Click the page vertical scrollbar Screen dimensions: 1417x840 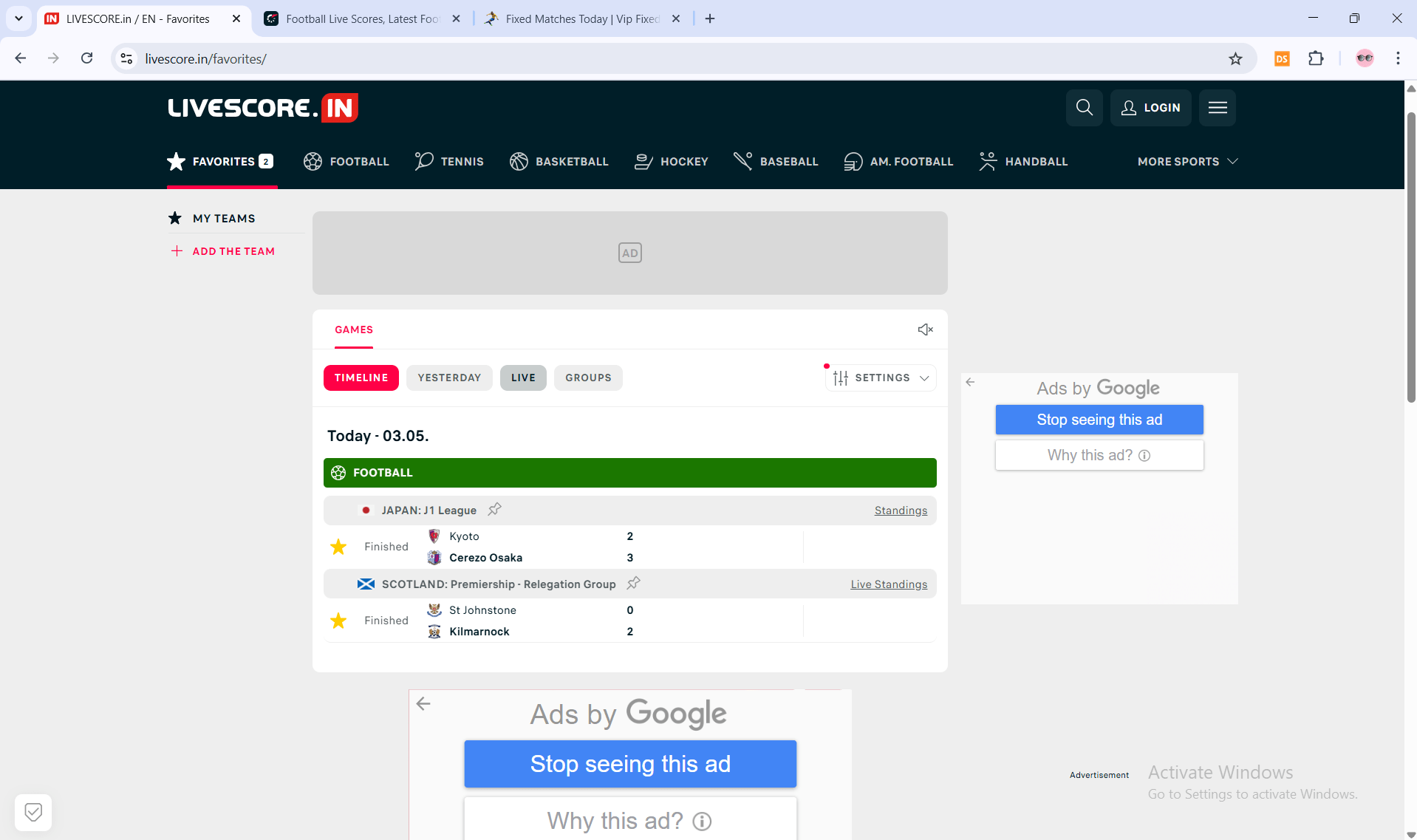pos(1410,257)
